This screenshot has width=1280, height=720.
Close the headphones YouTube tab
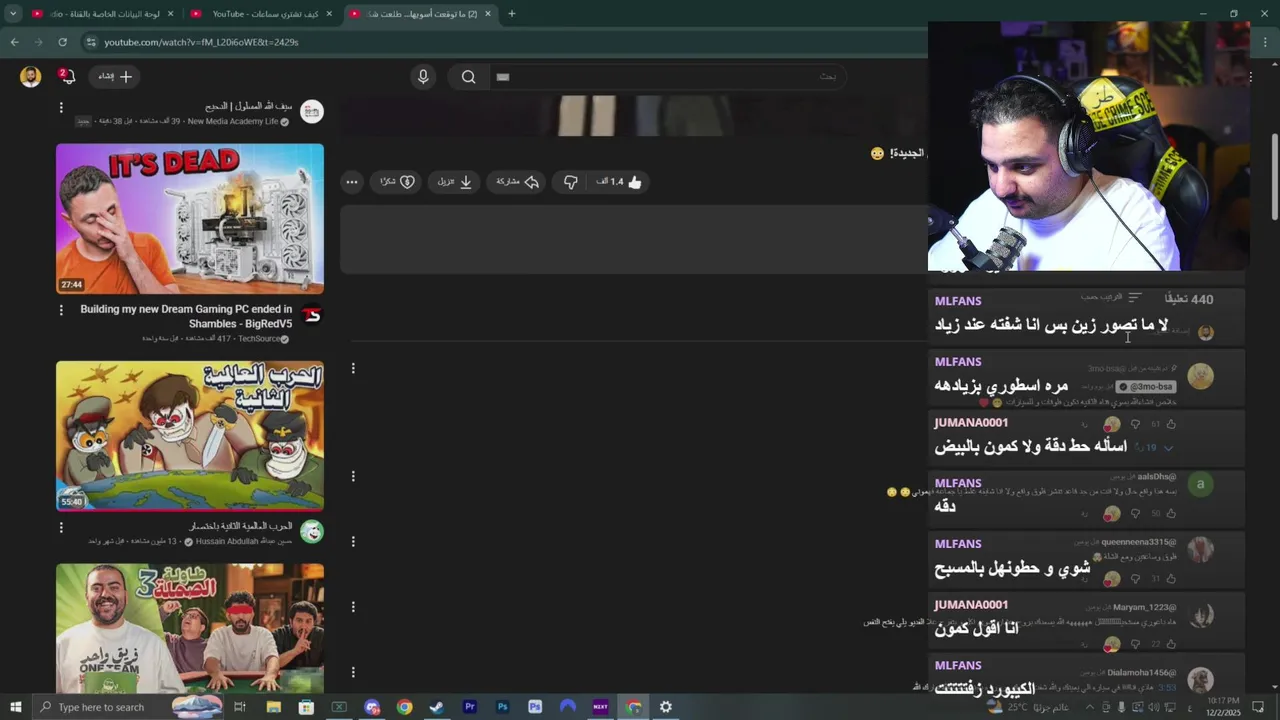pos(329,14)
